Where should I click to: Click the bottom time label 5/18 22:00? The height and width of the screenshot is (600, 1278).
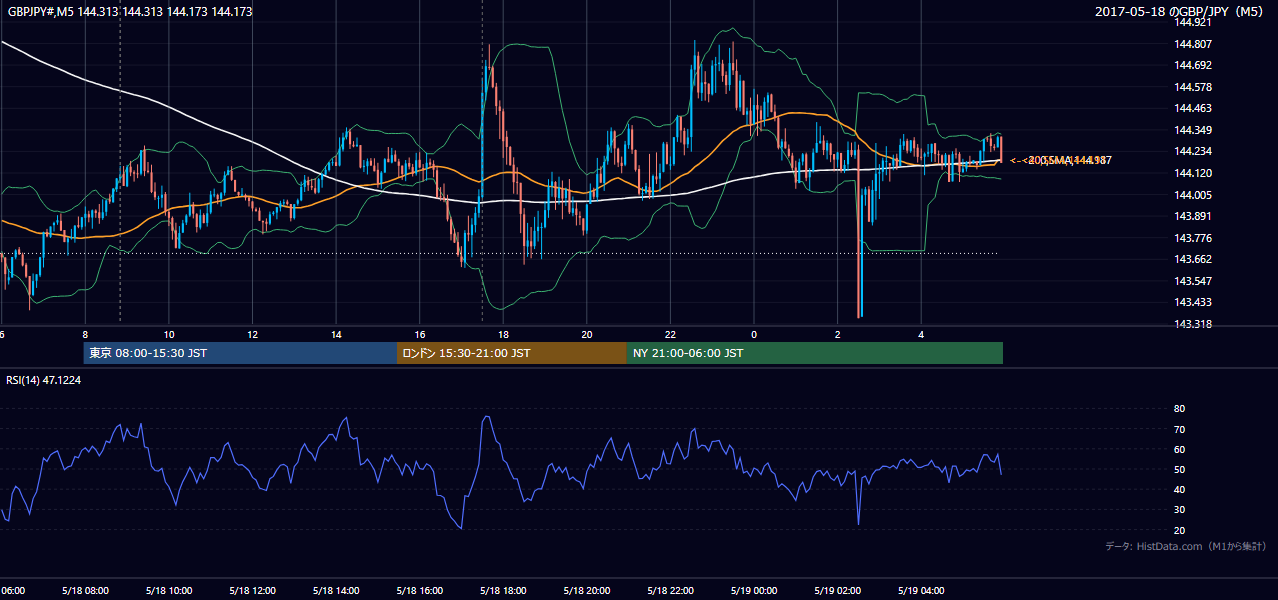[x=671, y=590]
